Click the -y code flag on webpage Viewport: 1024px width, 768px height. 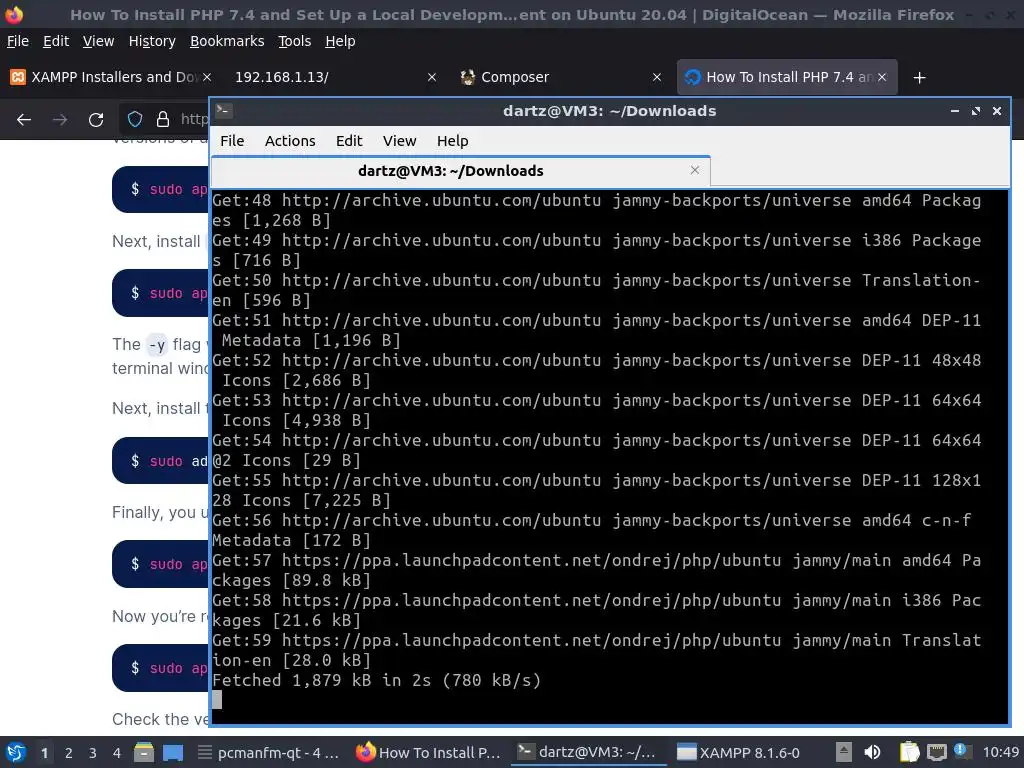coord(157,345)
